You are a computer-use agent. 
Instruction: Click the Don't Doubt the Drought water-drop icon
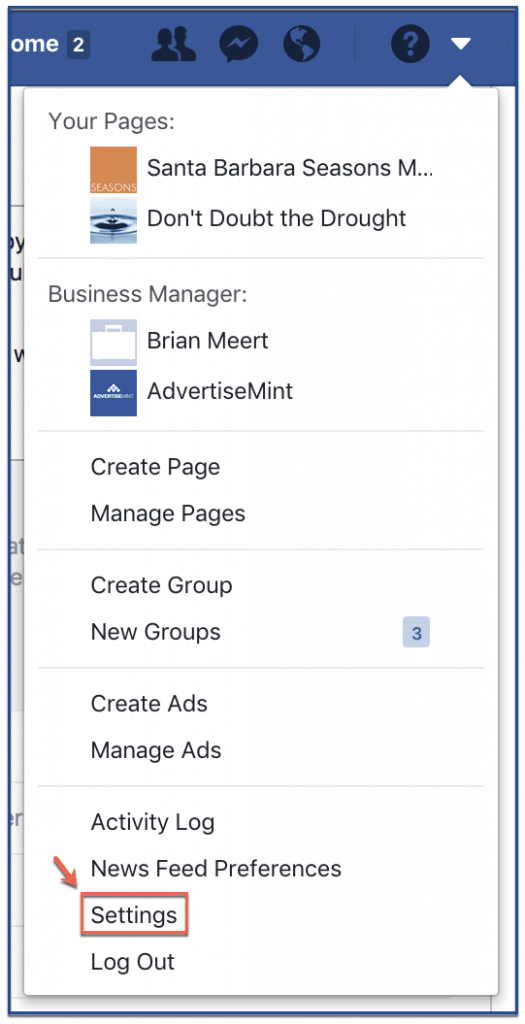point(114,221)
